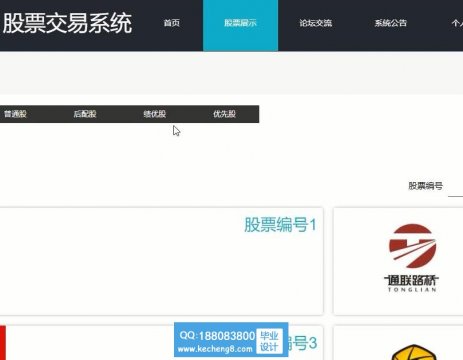The image size is (463, 360).
Task: Filter stocks by 后配股 category
Action: point(85,114)
